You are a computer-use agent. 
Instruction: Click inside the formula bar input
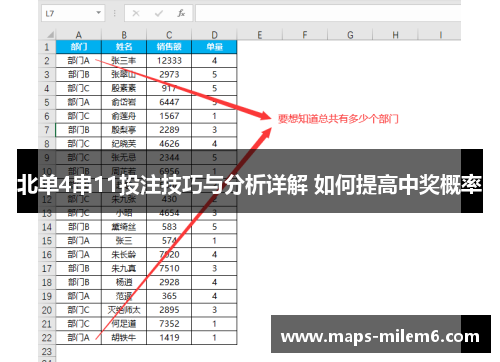(x=328, y=13)
